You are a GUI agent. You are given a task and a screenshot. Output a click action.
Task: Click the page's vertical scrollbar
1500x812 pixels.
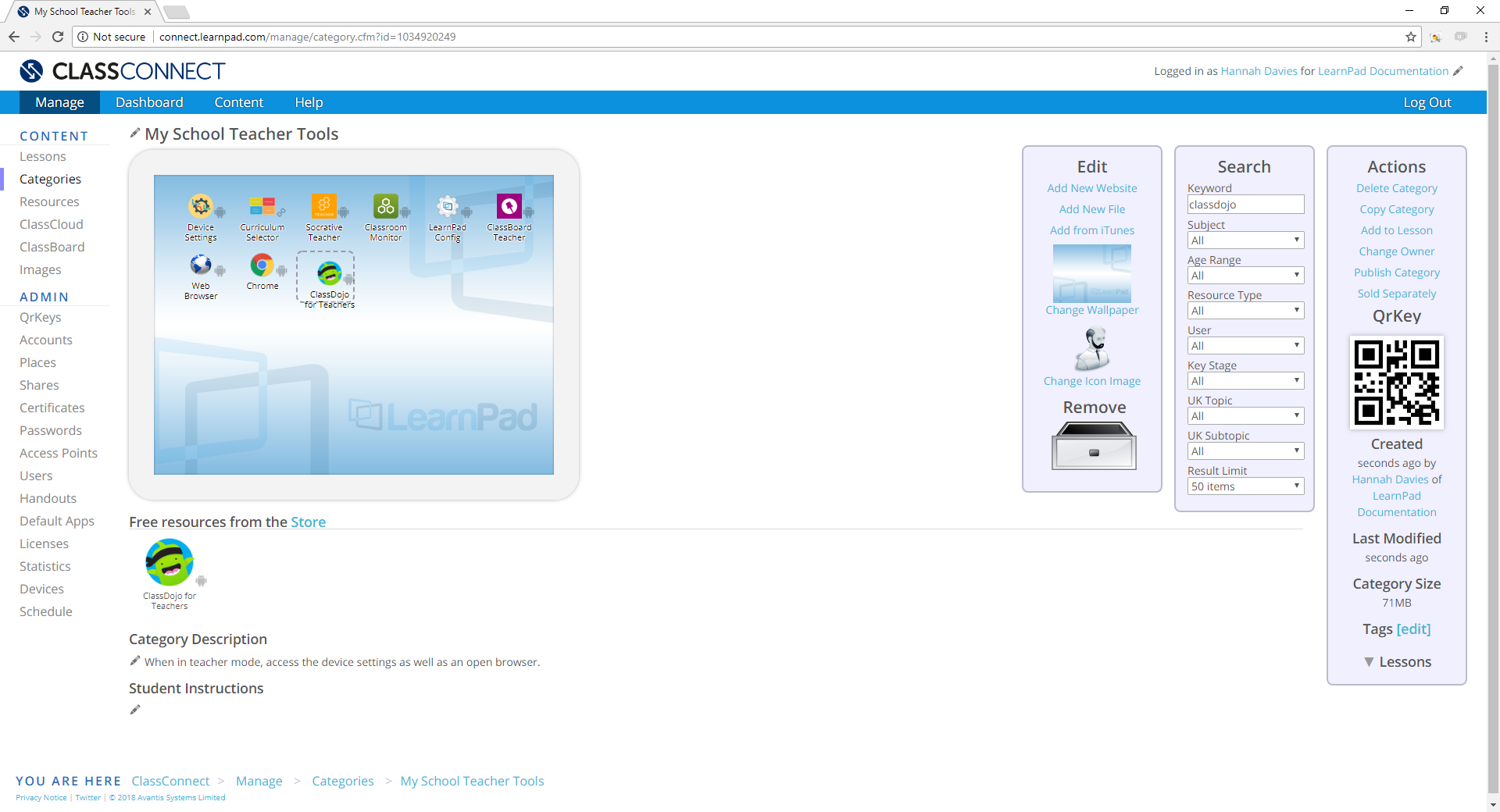pos(1493,429)
